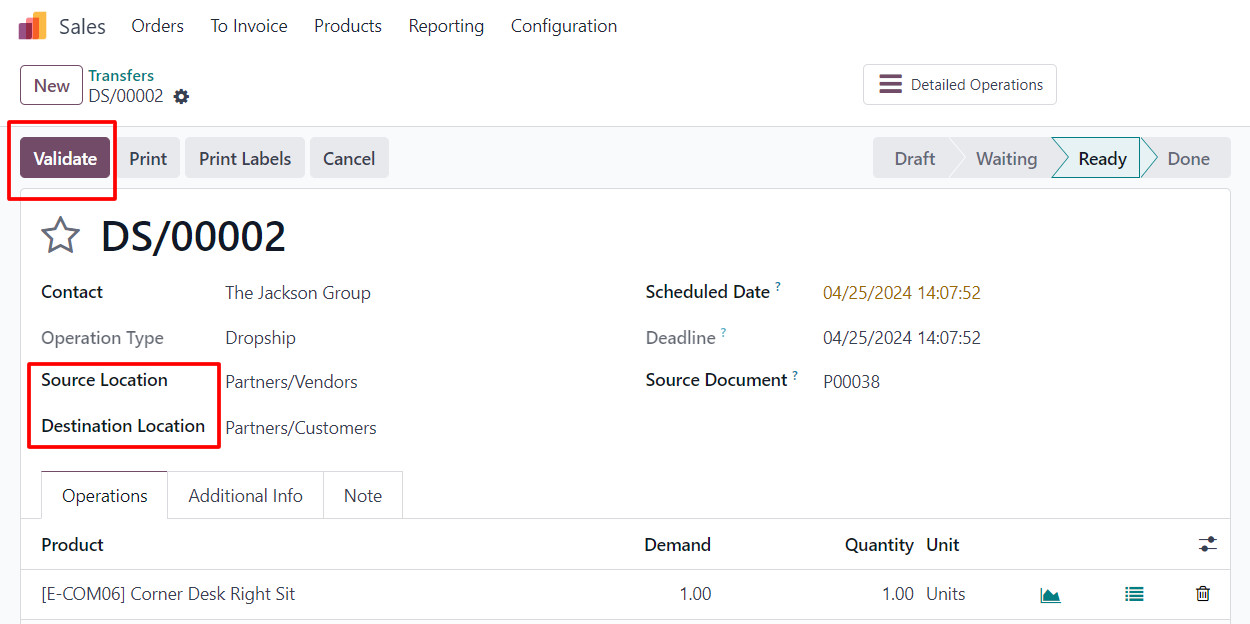
Task: Open detailed operations list icon on product row
Action: [1134, 594]
